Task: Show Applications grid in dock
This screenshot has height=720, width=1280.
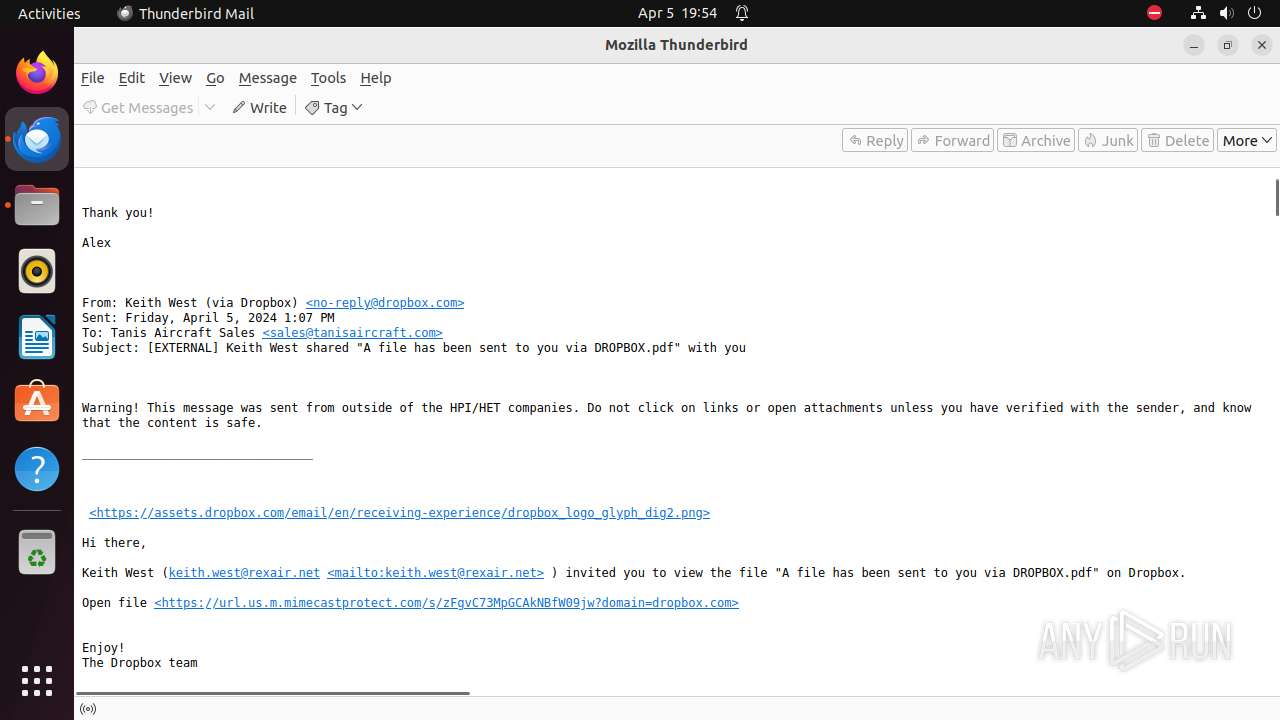Action: [37, 681]
